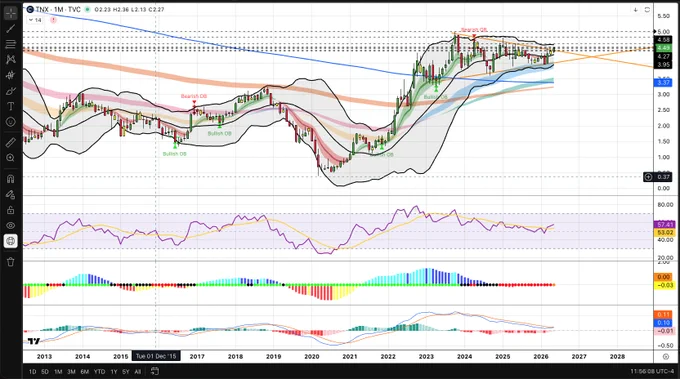Set date range to 3M
Screen dimensions: 680x379
pos(72,372)
